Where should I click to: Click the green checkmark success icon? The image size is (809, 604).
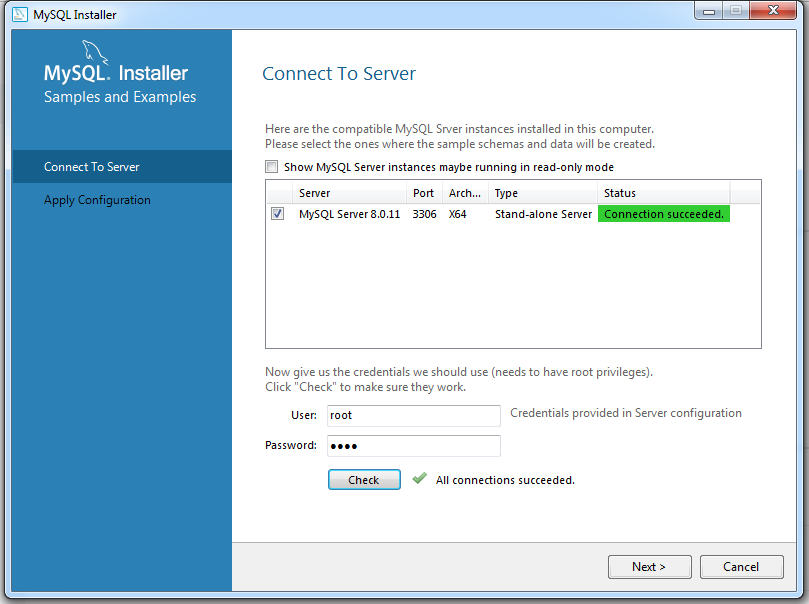click(x=419, y=479)
